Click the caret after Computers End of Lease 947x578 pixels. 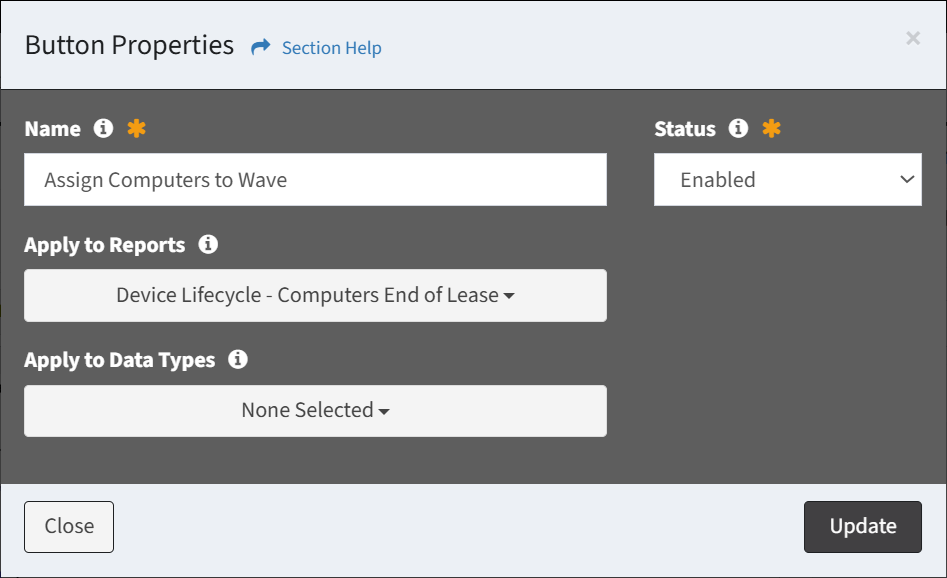(x=509, y=296)
